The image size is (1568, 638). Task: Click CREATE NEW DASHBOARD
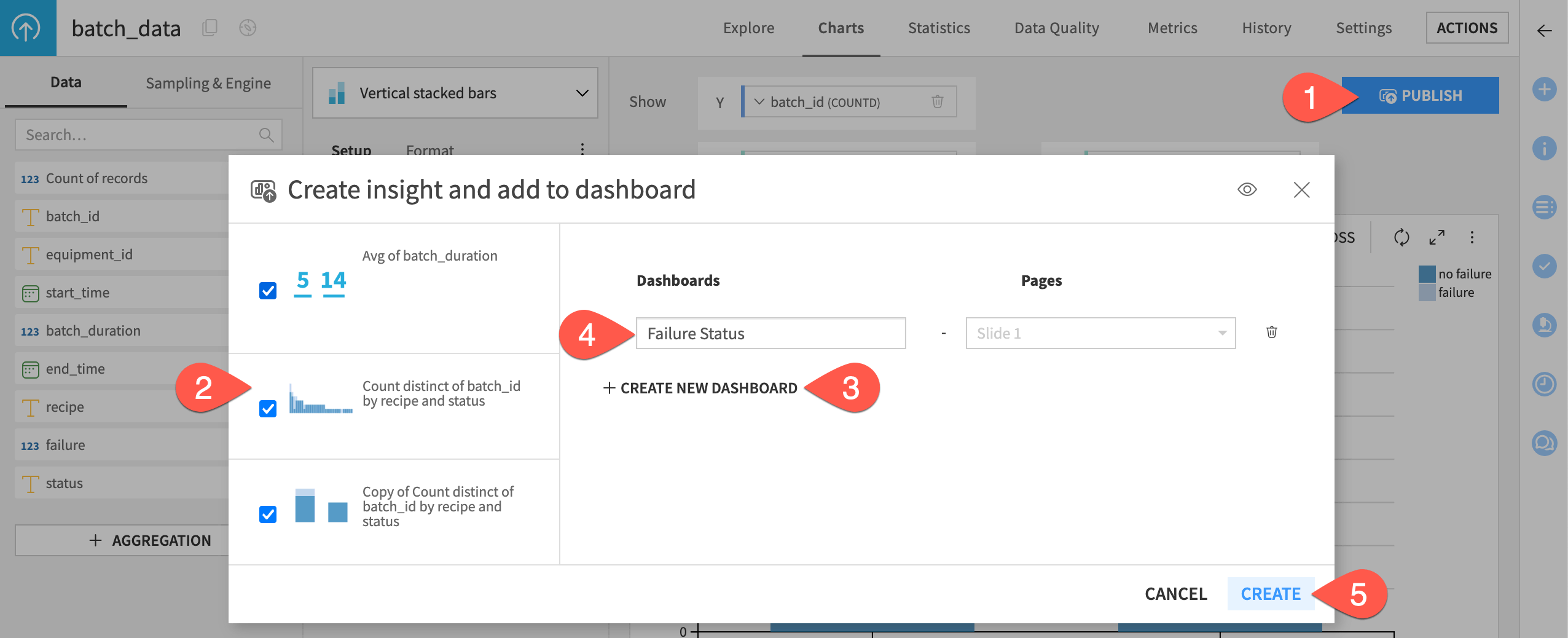700,388
